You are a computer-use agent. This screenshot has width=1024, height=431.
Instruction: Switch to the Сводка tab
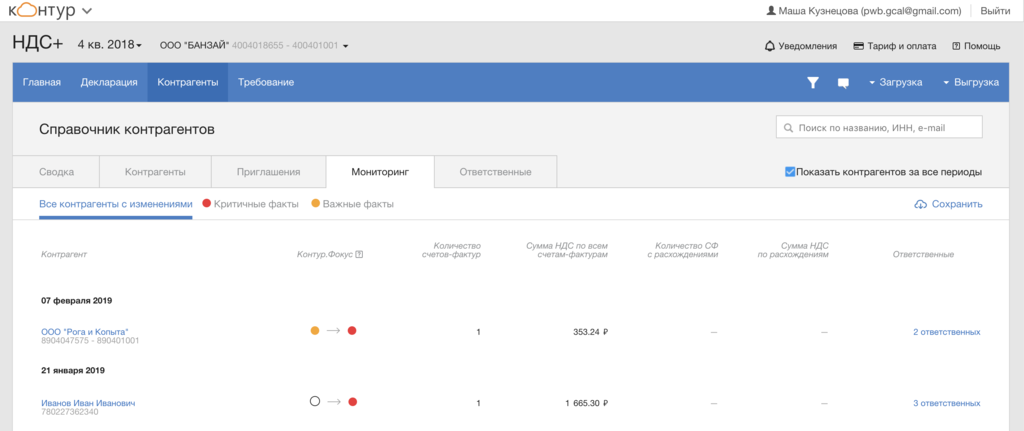[x=56, y=172]
